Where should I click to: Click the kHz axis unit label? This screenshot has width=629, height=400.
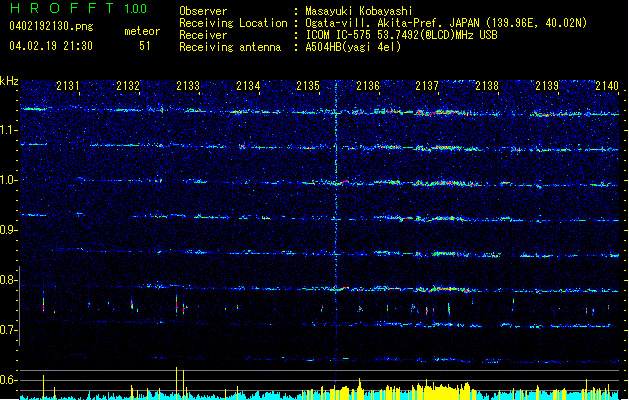pyautogui.click(x=9, y=81)
